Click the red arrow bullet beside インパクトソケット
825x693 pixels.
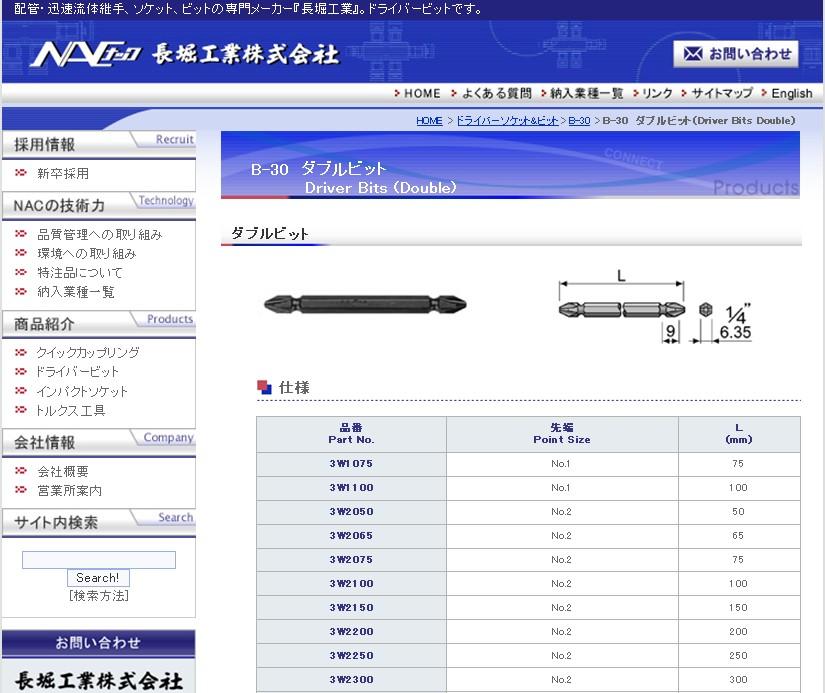click(x=21, y=390)
